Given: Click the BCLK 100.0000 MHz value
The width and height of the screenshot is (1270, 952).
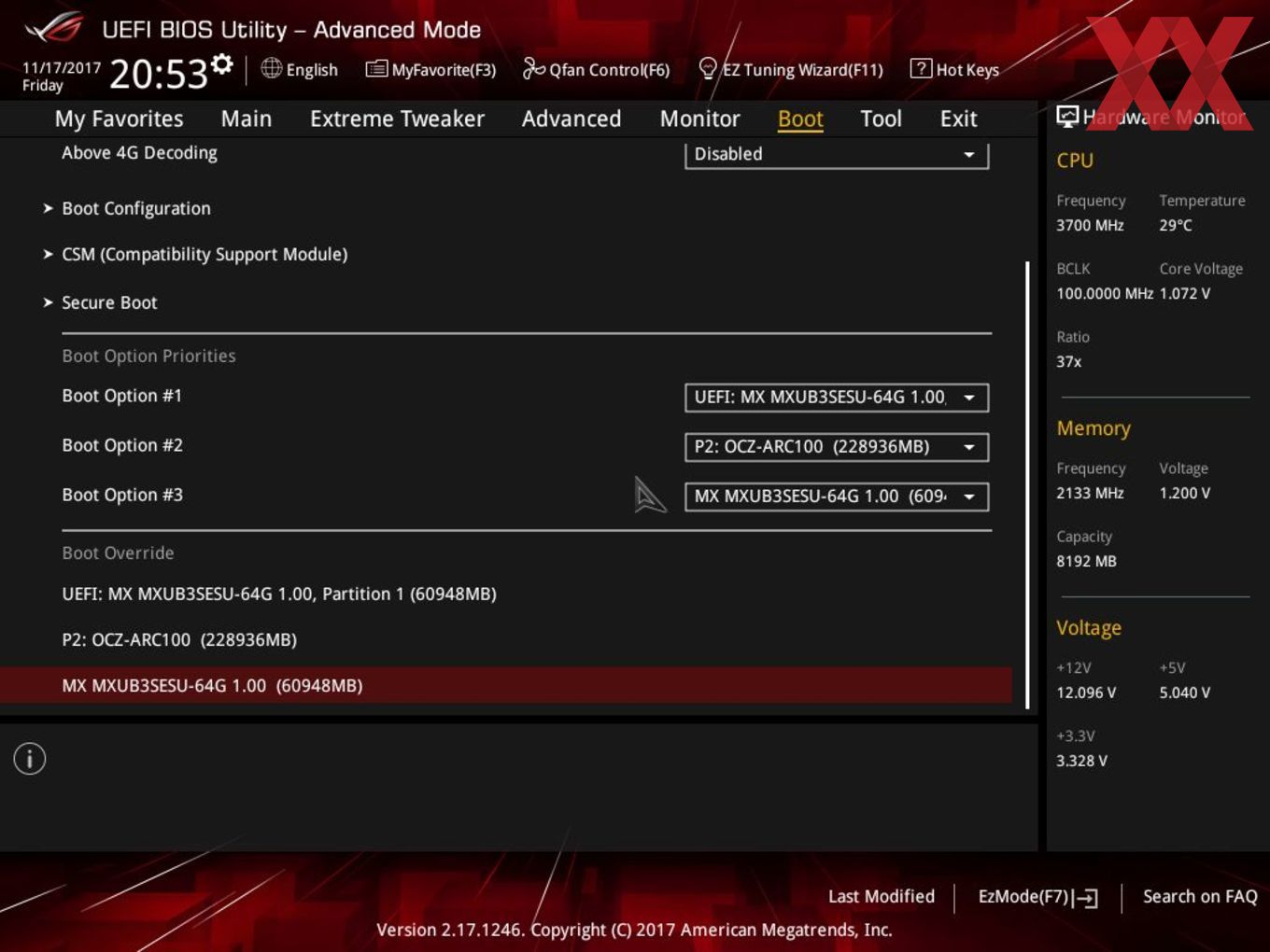Looking at the screenshot, I should tap(1105, 293).
